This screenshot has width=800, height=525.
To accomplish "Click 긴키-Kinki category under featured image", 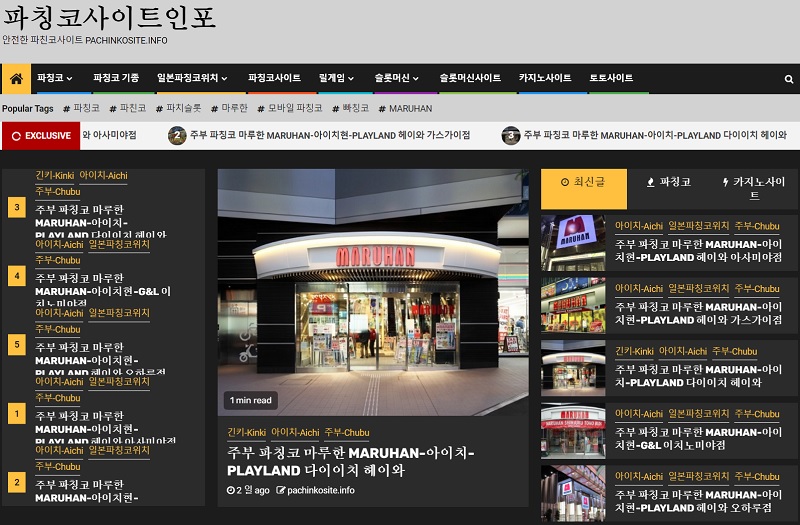I will tap(246, 433).
